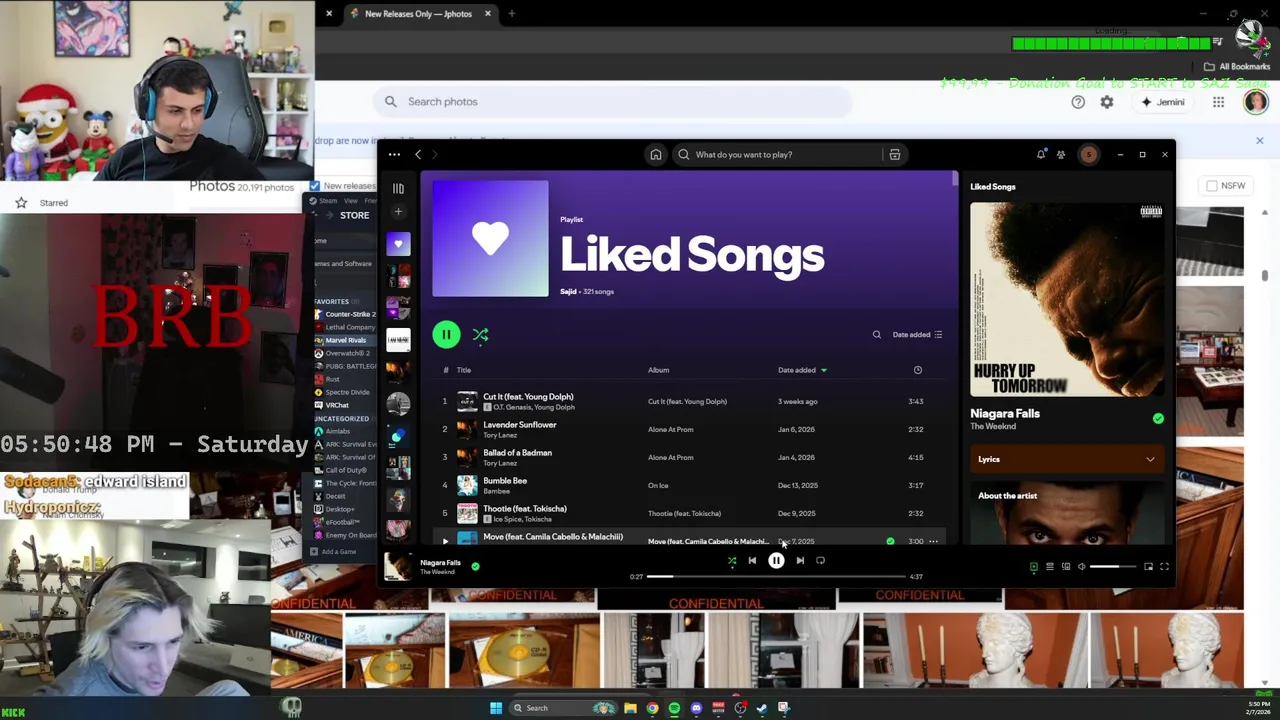The height and width of the screenshot is (720, 1280).
Task: Pause playback from the bottom player bar
Action: click(776, 561)
